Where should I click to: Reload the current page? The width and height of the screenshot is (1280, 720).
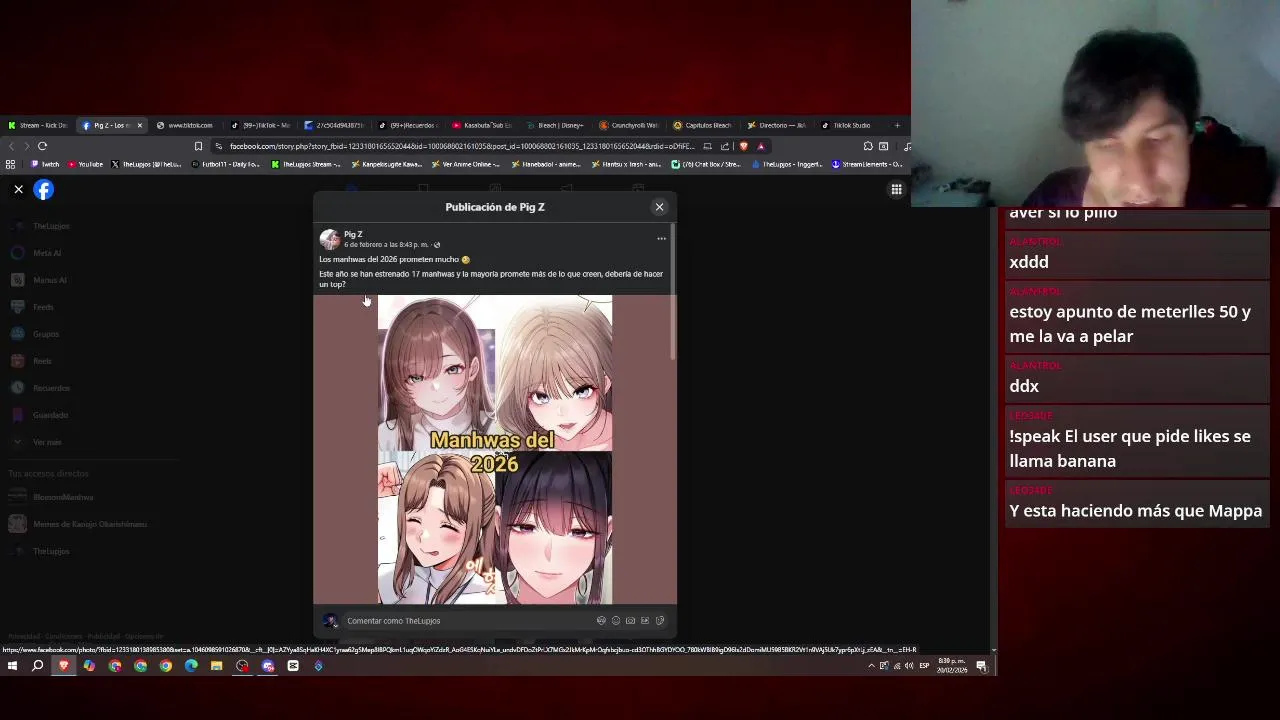coord(42,146)
